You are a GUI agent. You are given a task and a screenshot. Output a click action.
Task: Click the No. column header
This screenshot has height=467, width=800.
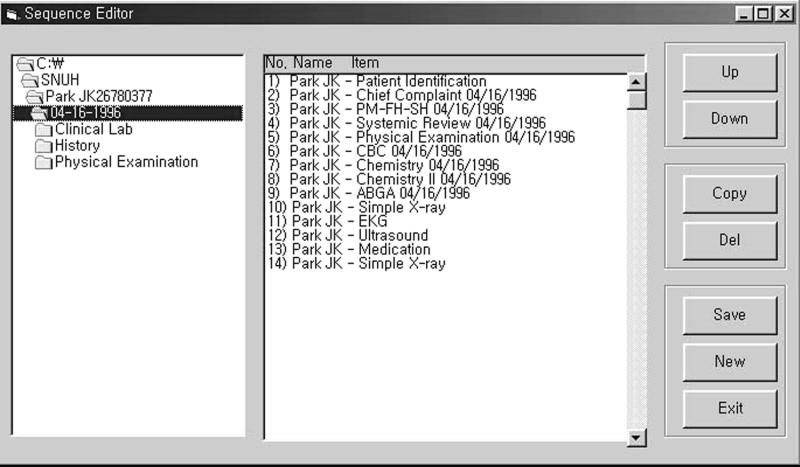click(276, 63)
